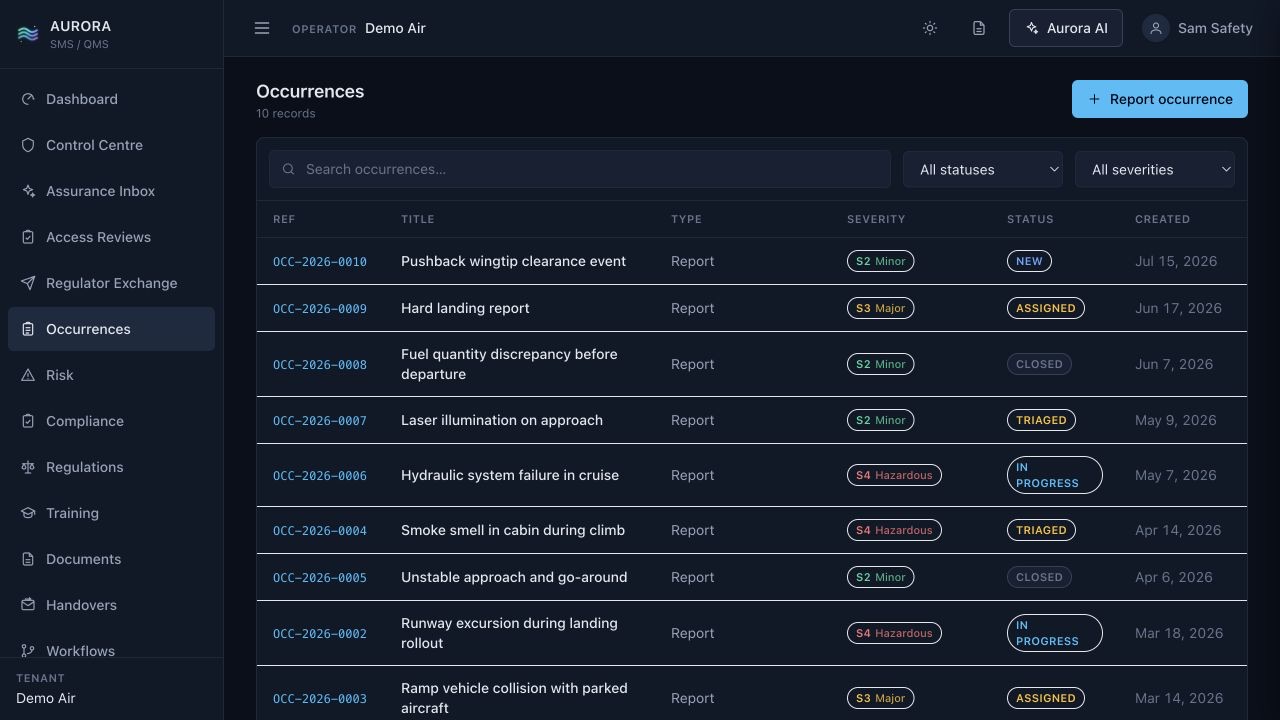Open occurrence OCC-2026-0010
This screenshot has height=720, width=1280.
coord(320,262)
